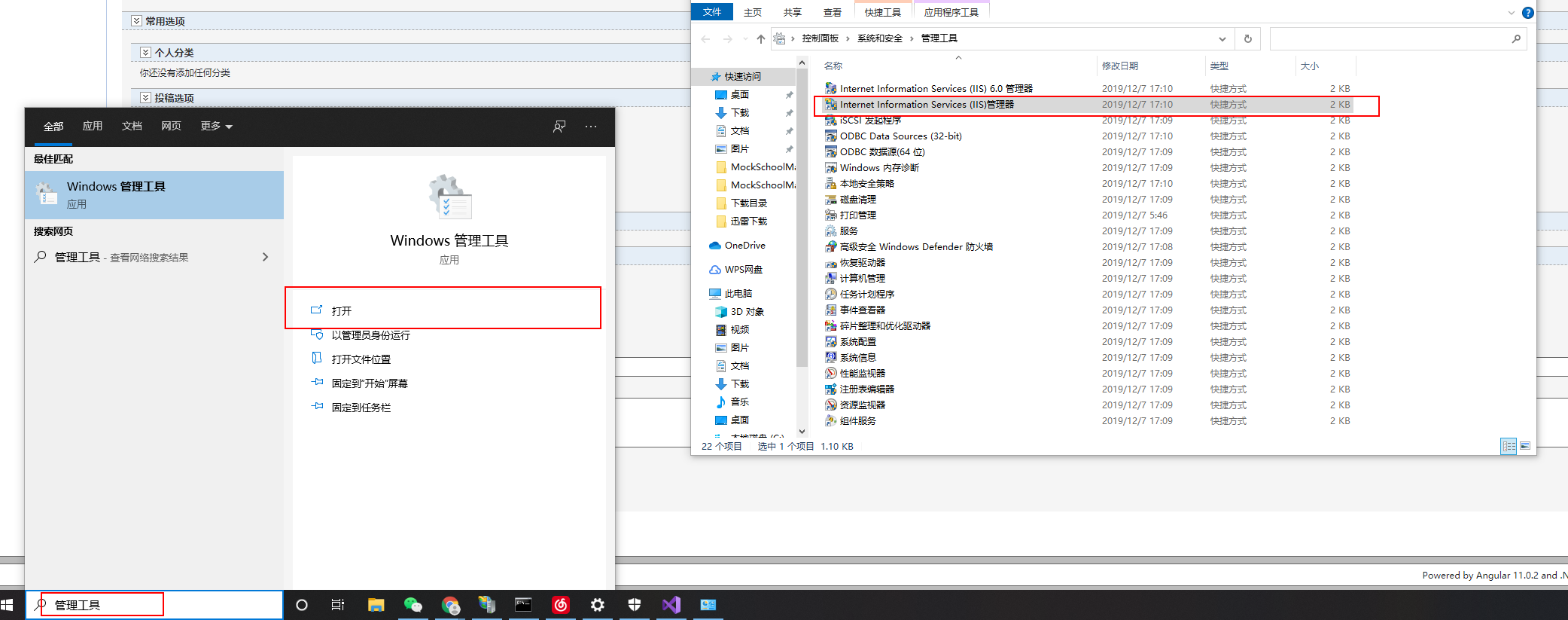Switch Explorer to details view icon
1568x620 pixels.
[x=1509, y=446]
